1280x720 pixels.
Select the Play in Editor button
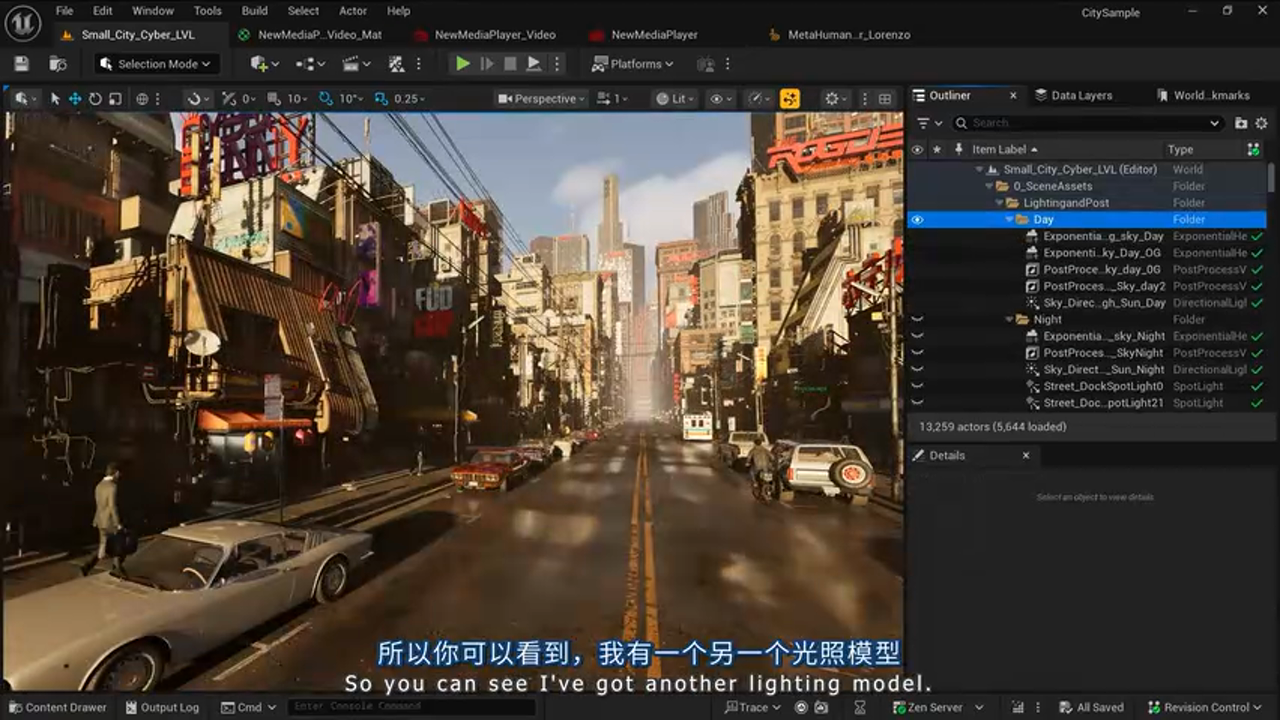click(461, 63)
